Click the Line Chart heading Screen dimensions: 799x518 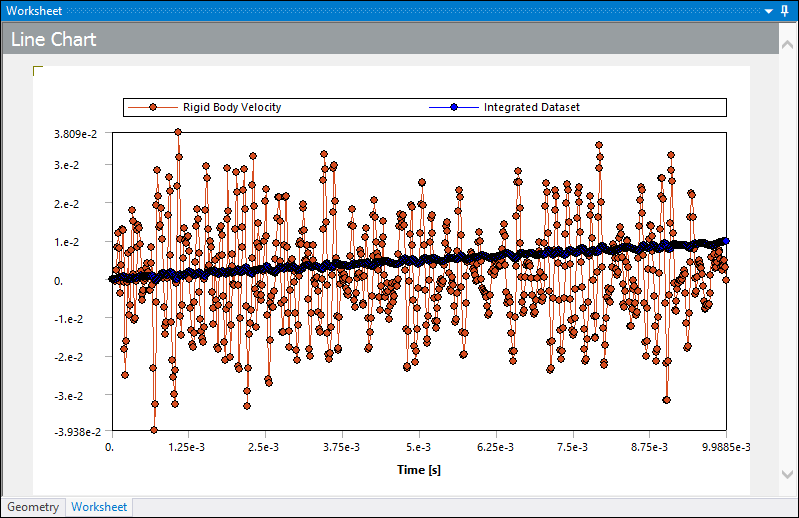54,39
